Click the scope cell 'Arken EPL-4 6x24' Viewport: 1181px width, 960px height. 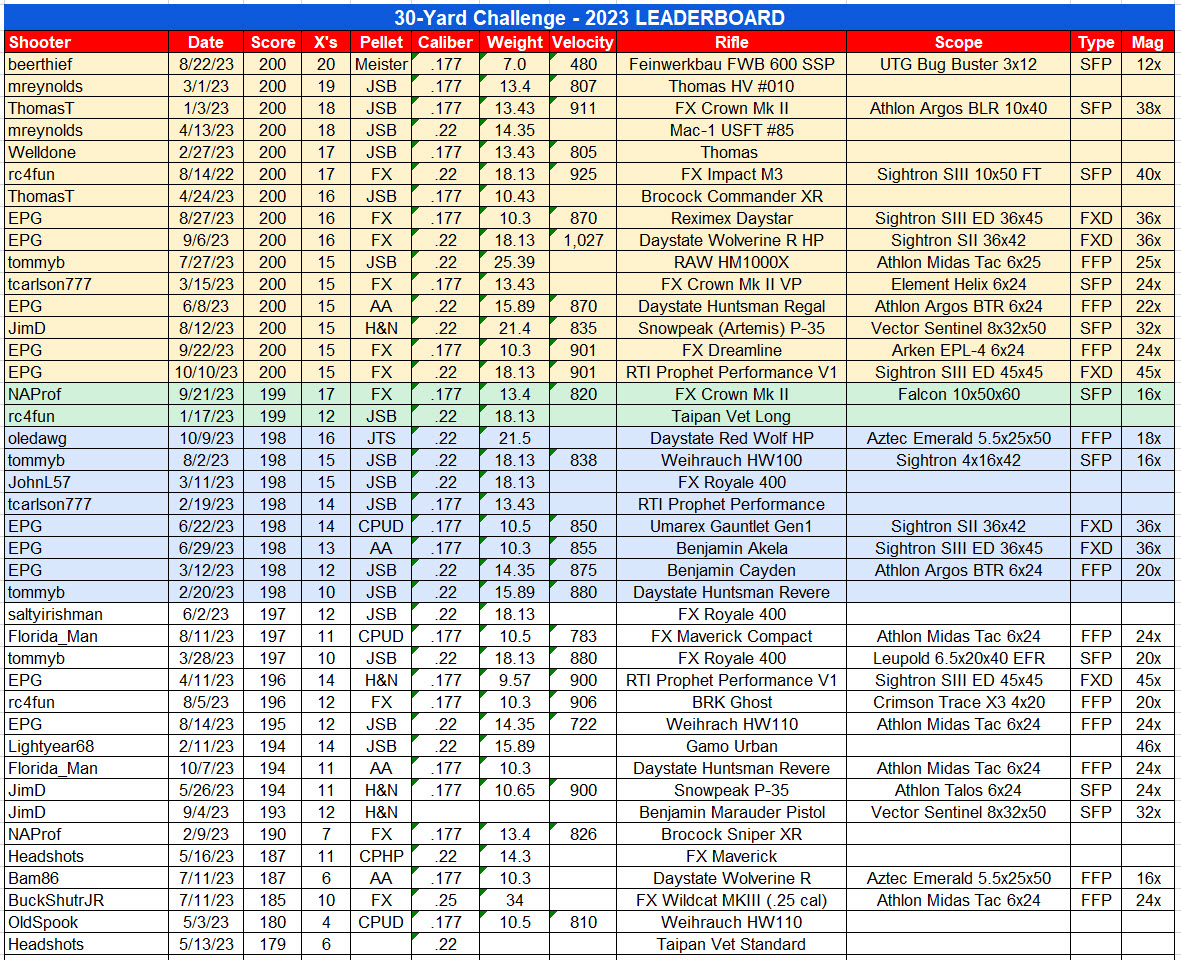click(958, 350)
